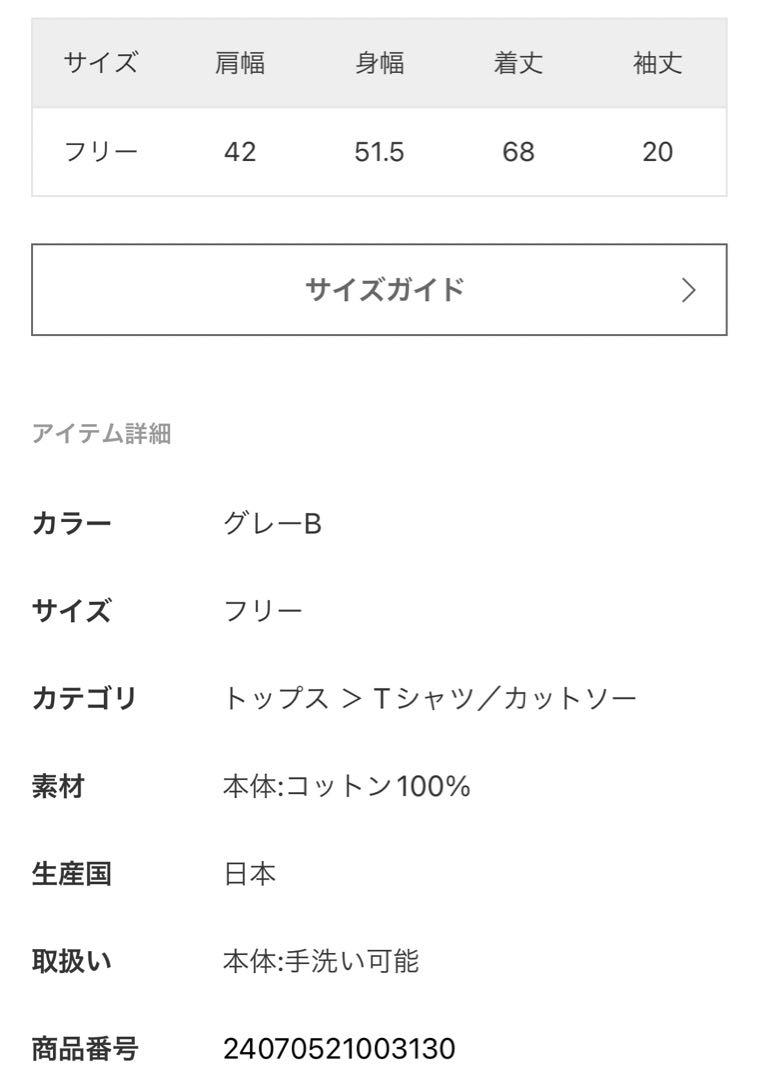The height and width of the screenshot is (1080, 759).
Task: Open the トップス category link
Action: click(275, 698)
